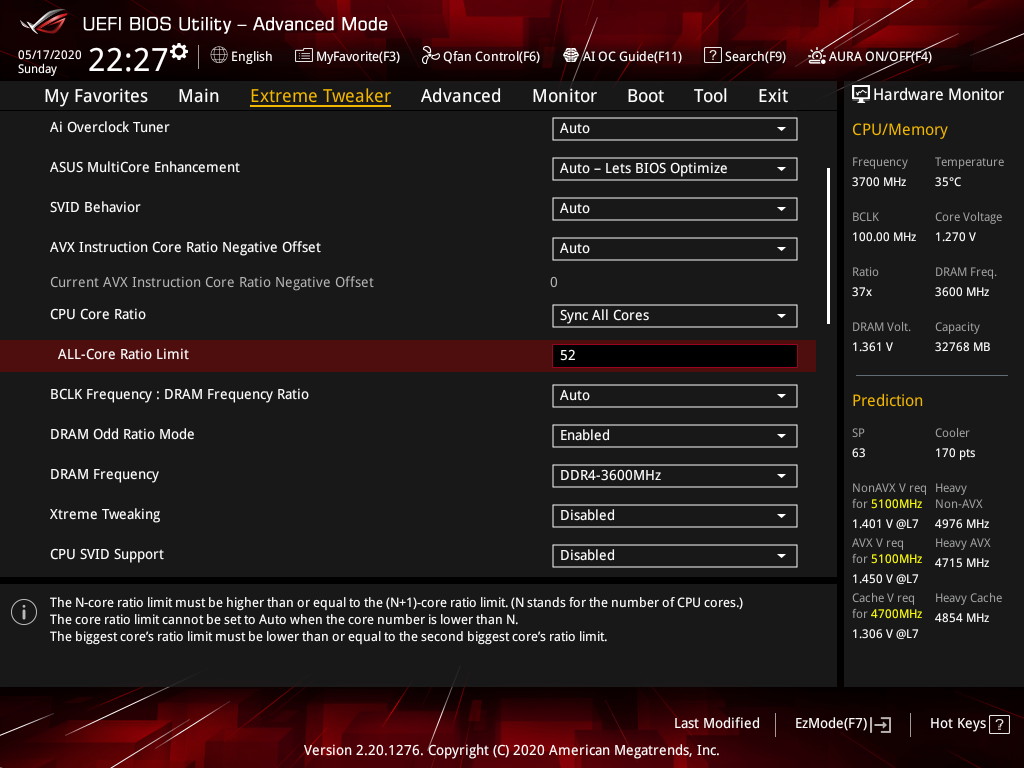Expand Xtreme Tweaking dropdown

point(675,515)
